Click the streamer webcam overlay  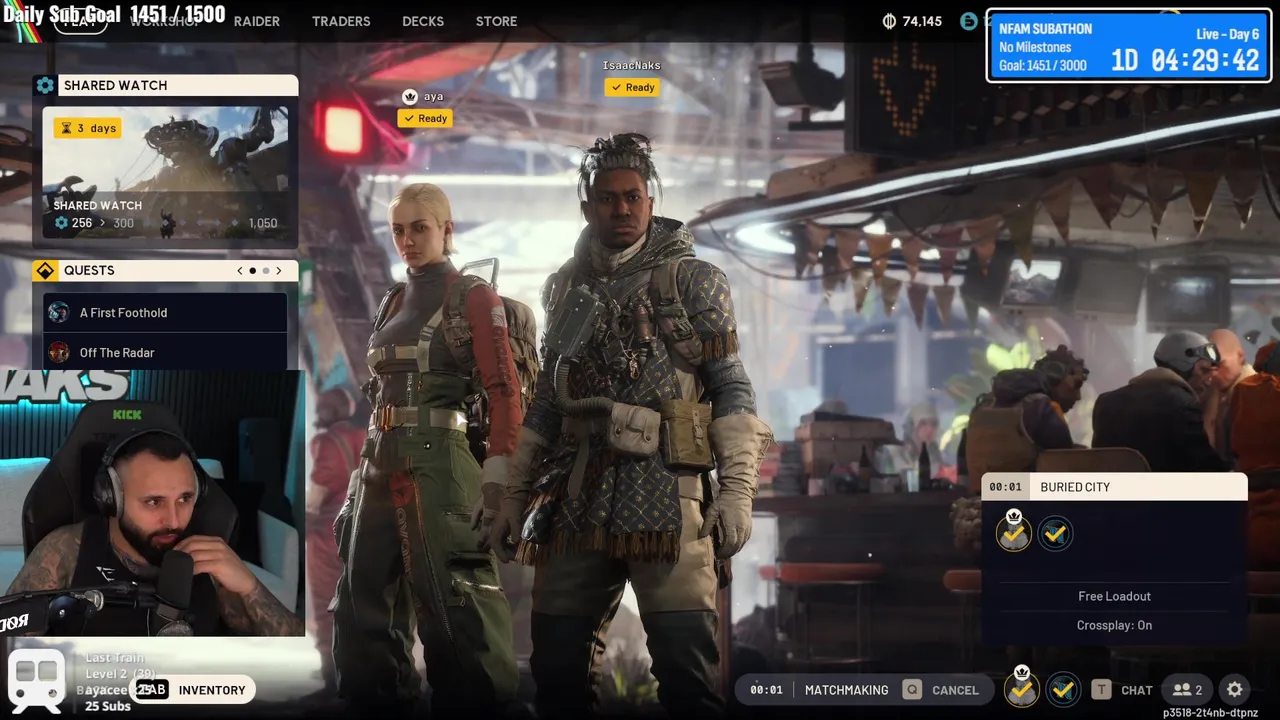pyautogui.click(x=152, y=503)
